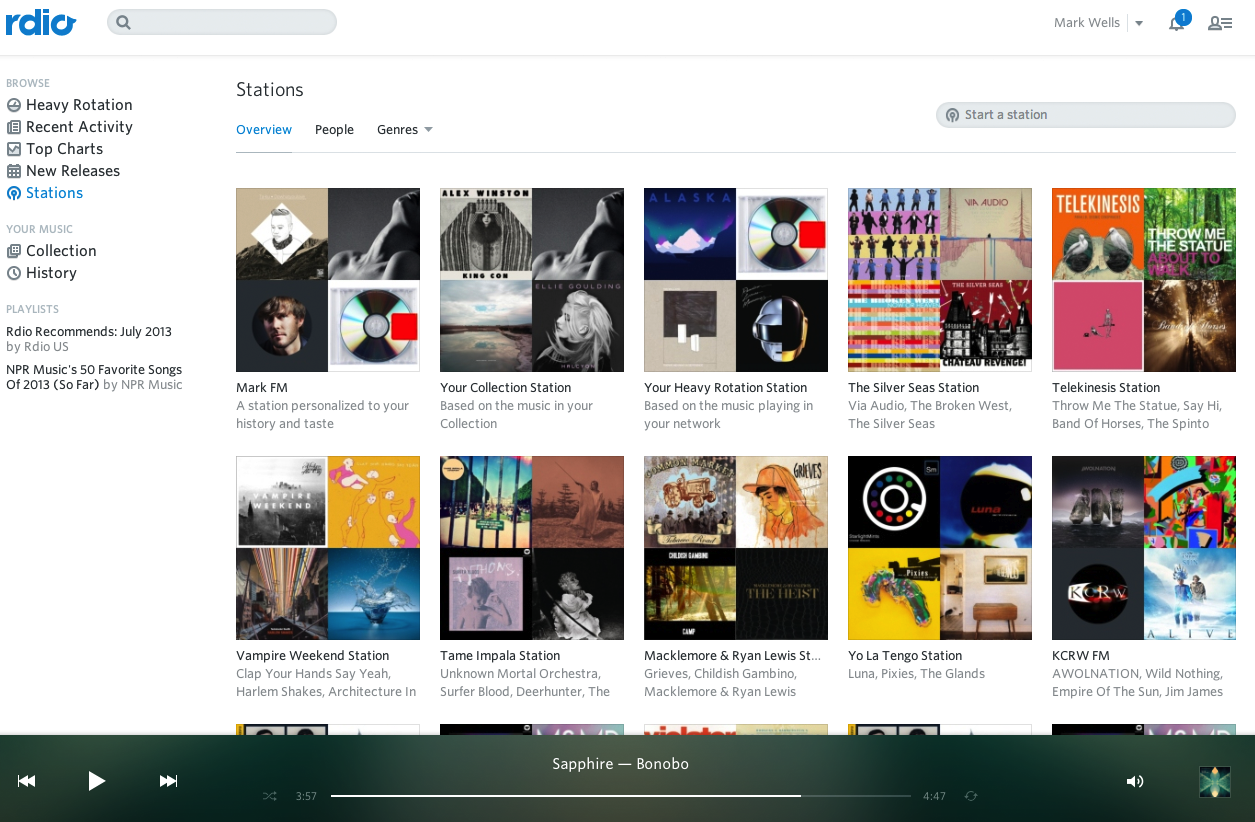Click the Telekinesis Station title

(x=1106, y=388)
